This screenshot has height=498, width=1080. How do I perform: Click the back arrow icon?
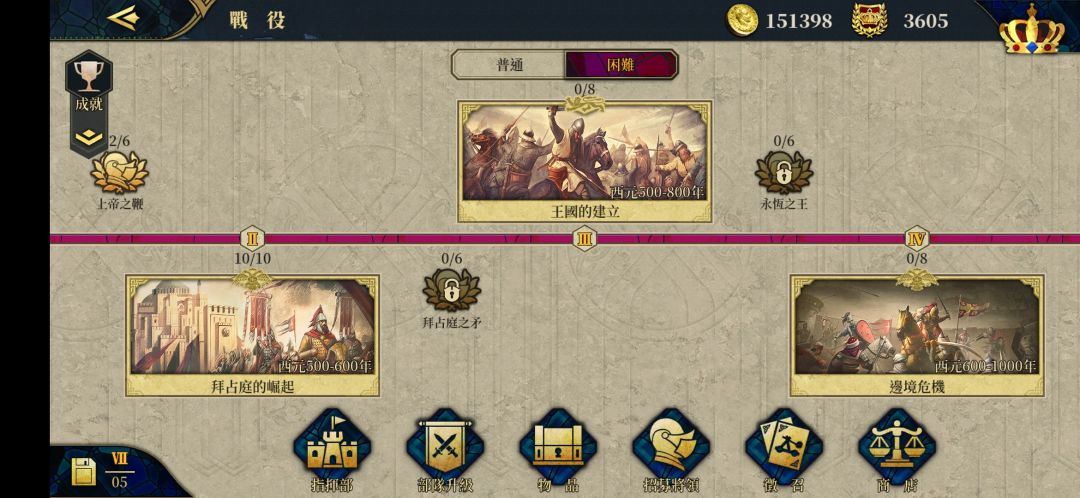124,18
